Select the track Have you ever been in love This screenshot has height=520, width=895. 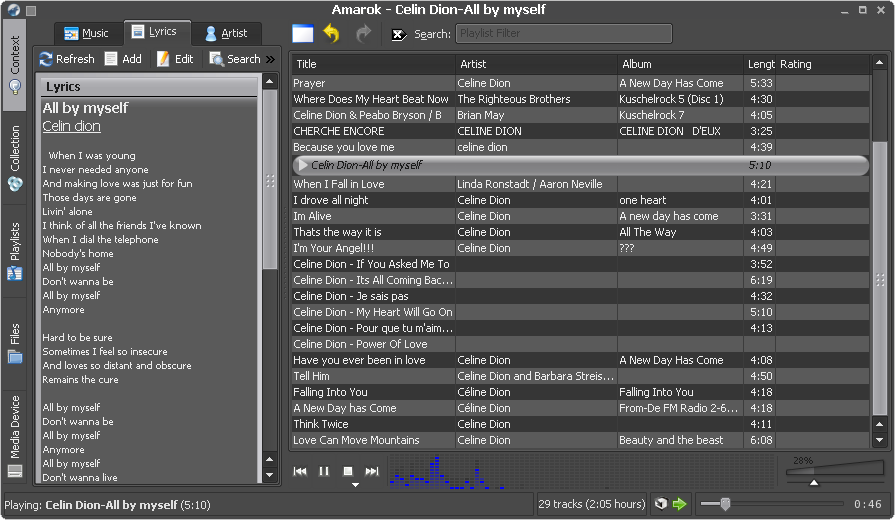coord(580,360)
